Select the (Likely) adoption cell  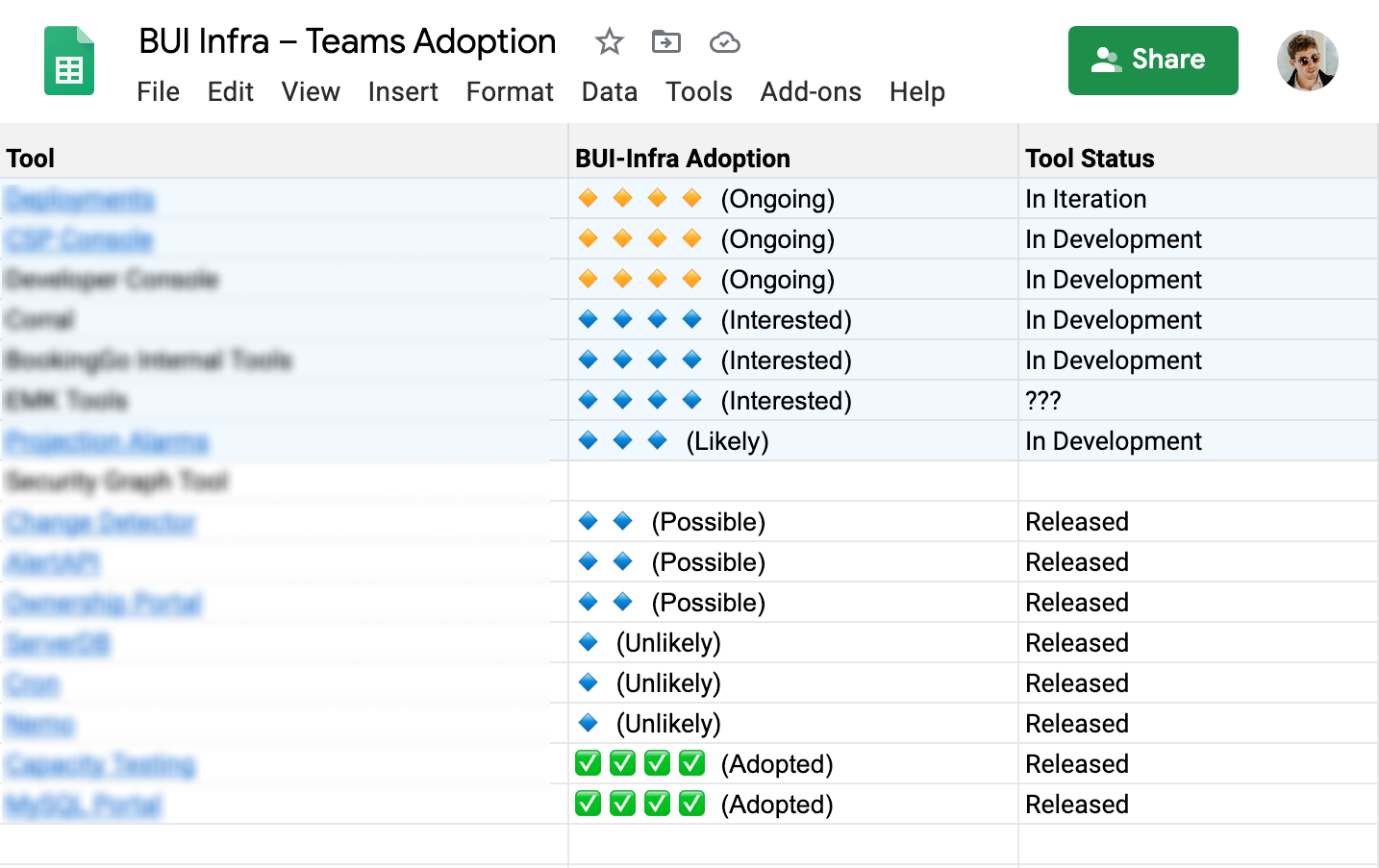792,441
